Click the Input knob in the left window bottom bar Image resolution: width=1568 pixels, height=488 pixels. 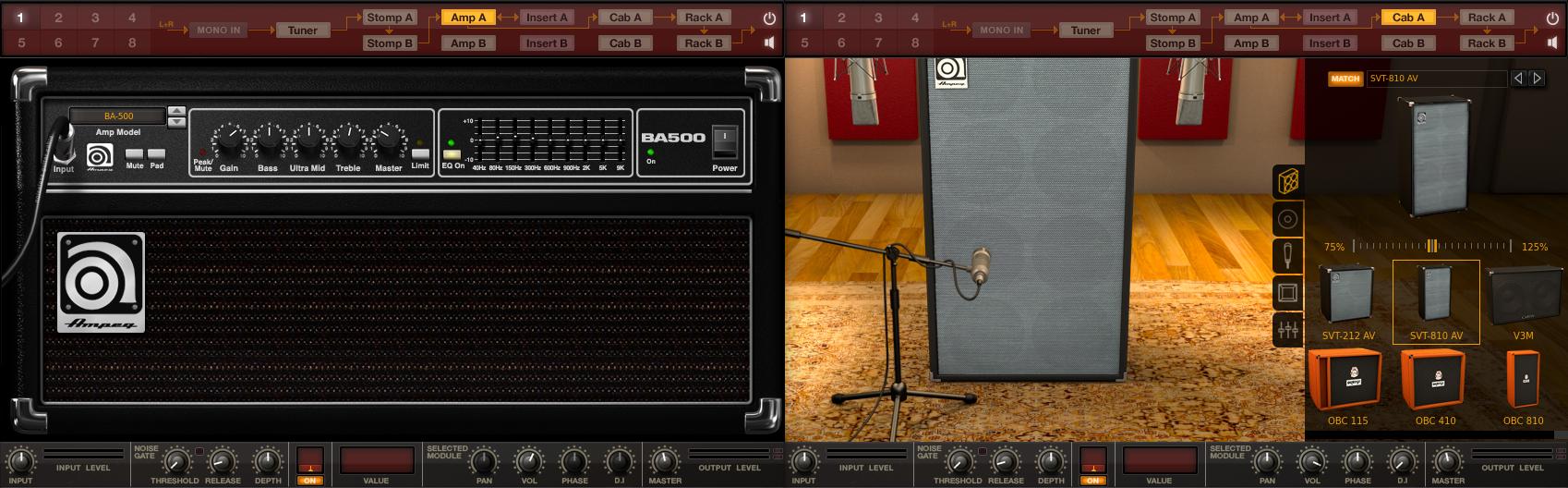20,460
